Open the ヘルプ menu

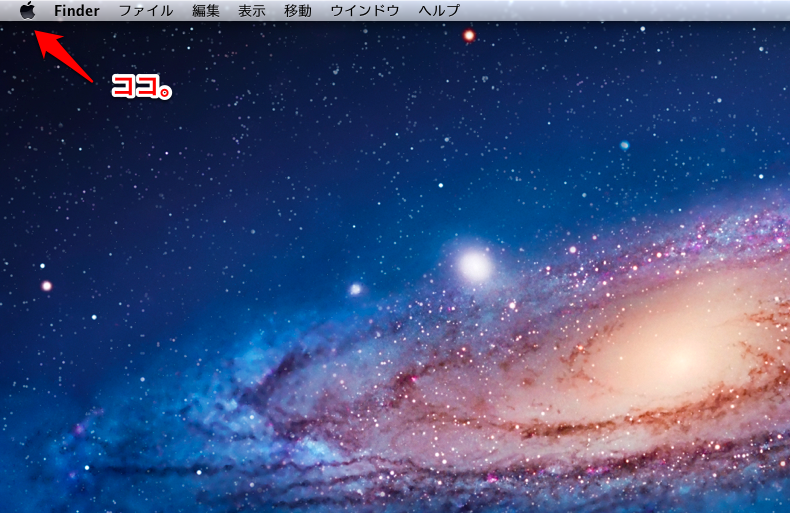(x=439, y=11)
